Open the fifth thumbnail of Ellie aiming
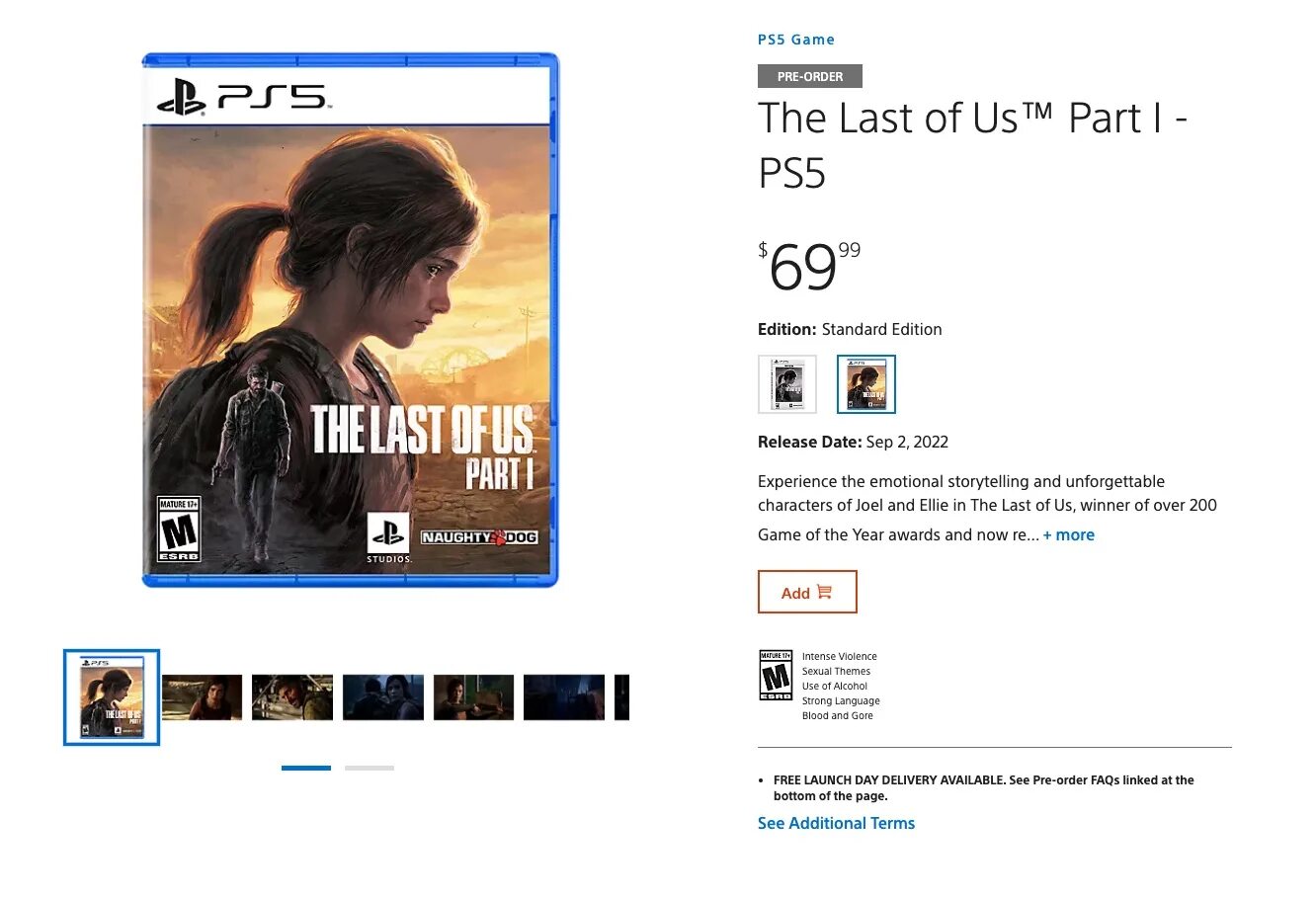1316x898 pixels. click(x=474, y=697)
